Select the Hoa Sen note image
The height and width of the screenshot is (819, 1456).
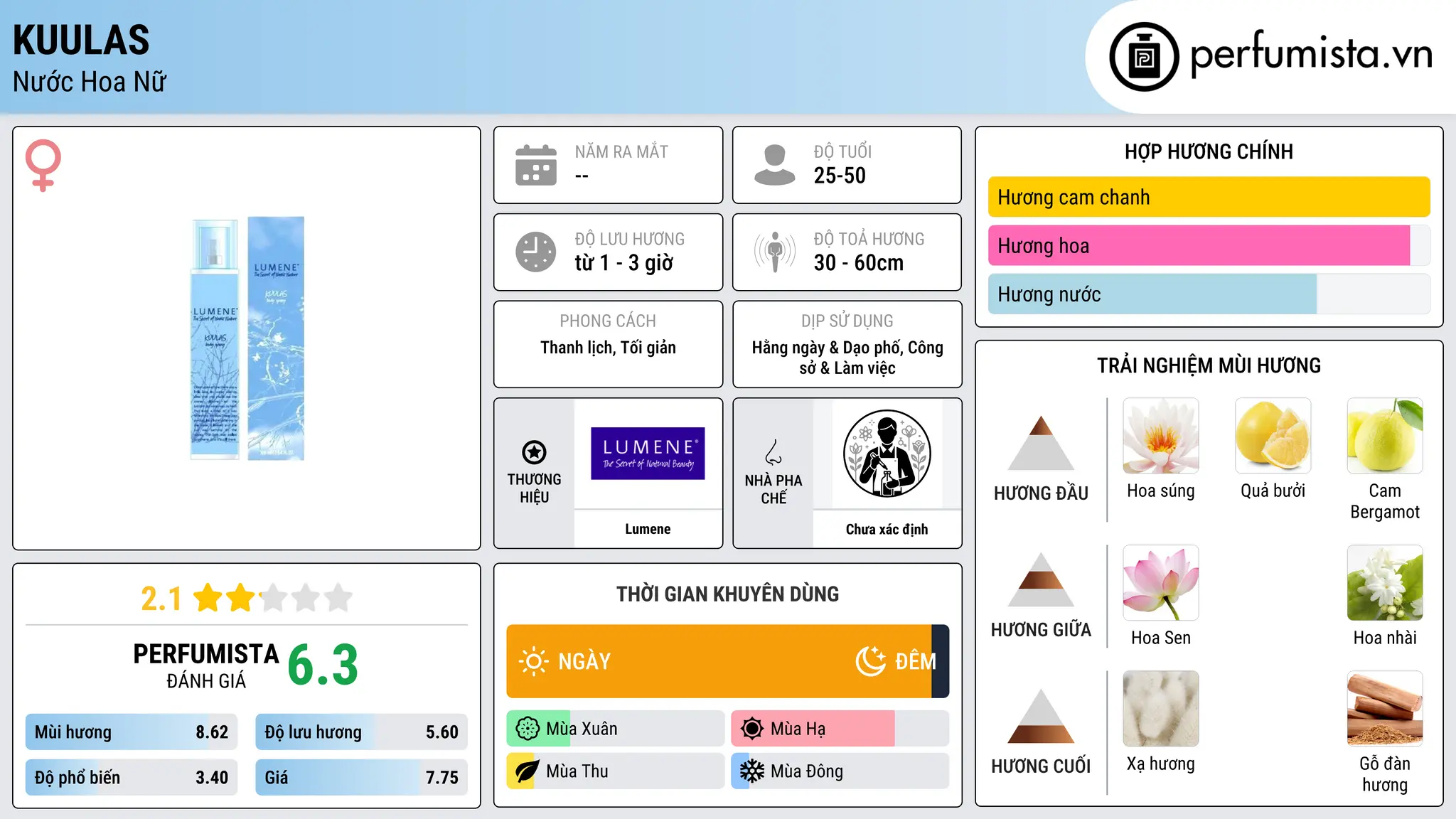tap(1161, 583)
